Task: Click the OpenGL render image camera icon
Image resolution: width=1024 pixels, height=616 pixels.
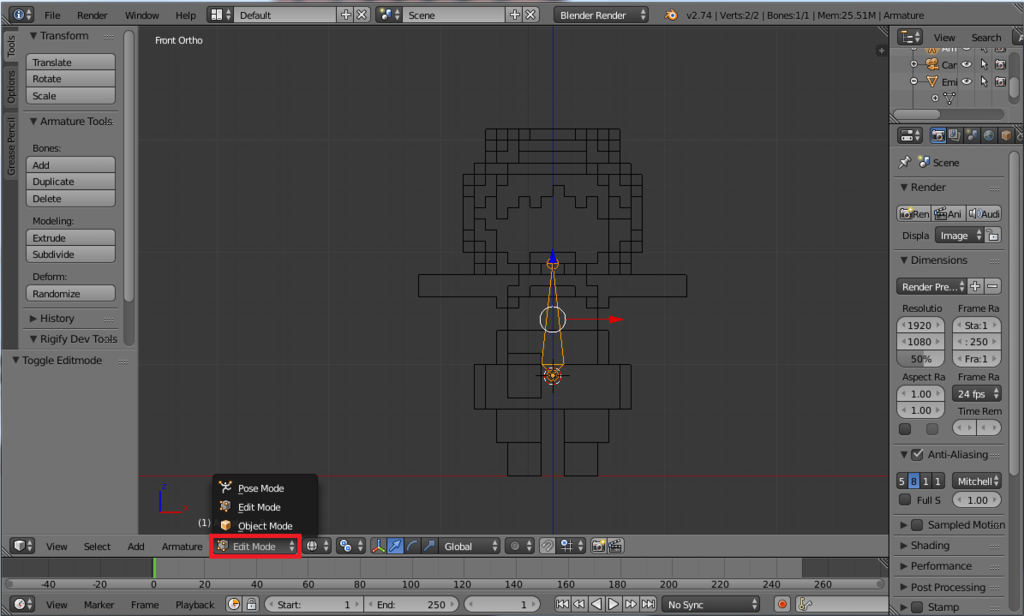Action: point(598,546)
